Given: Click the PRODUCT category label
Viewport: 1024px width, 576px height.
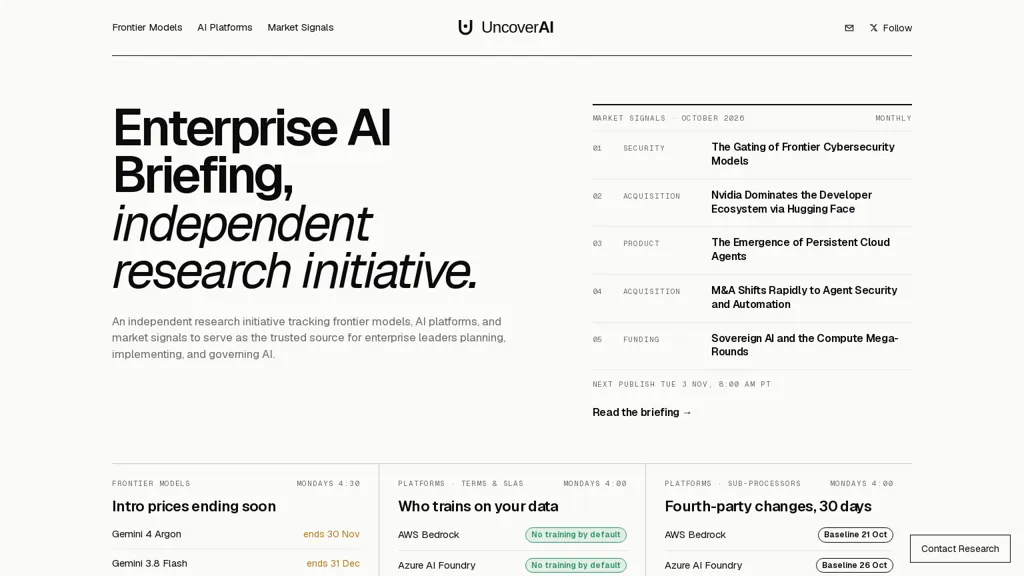Looking at the screenshot, I should point(641,244).
